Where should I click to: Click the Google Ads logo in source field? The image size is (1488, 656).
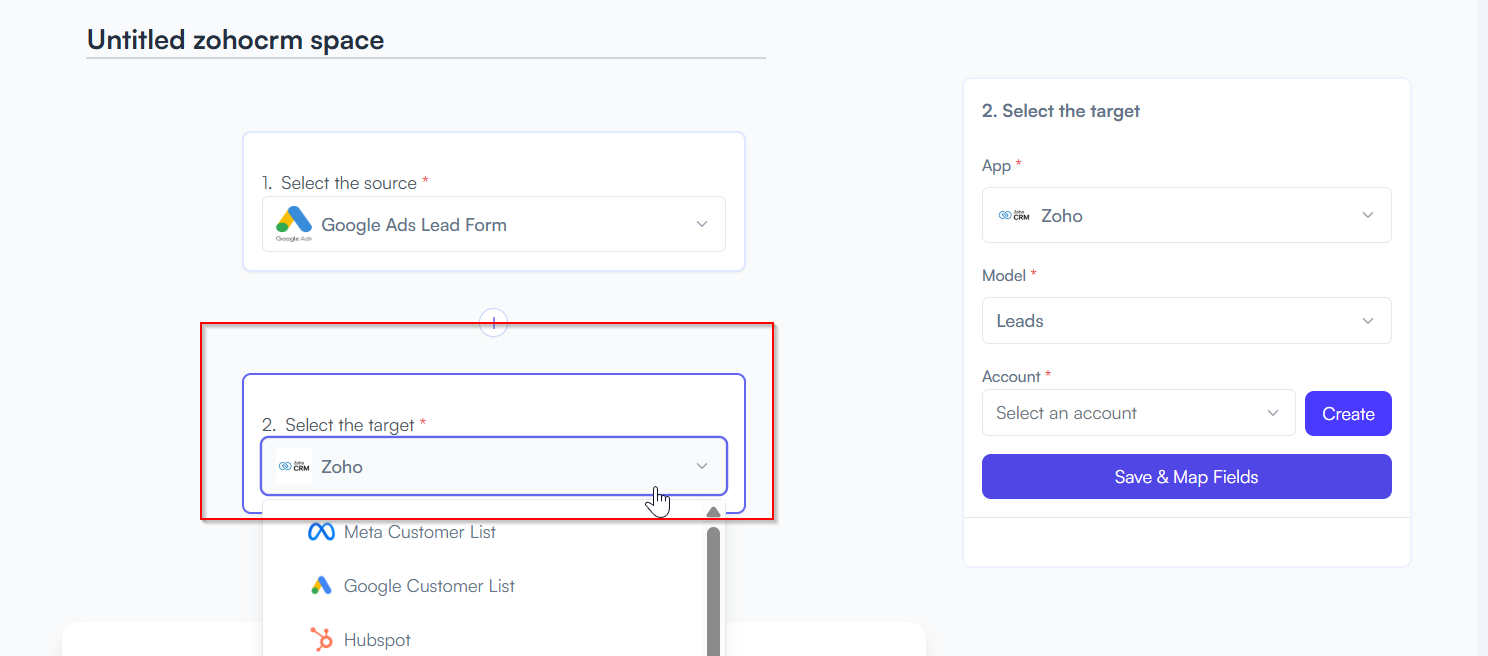294,224
